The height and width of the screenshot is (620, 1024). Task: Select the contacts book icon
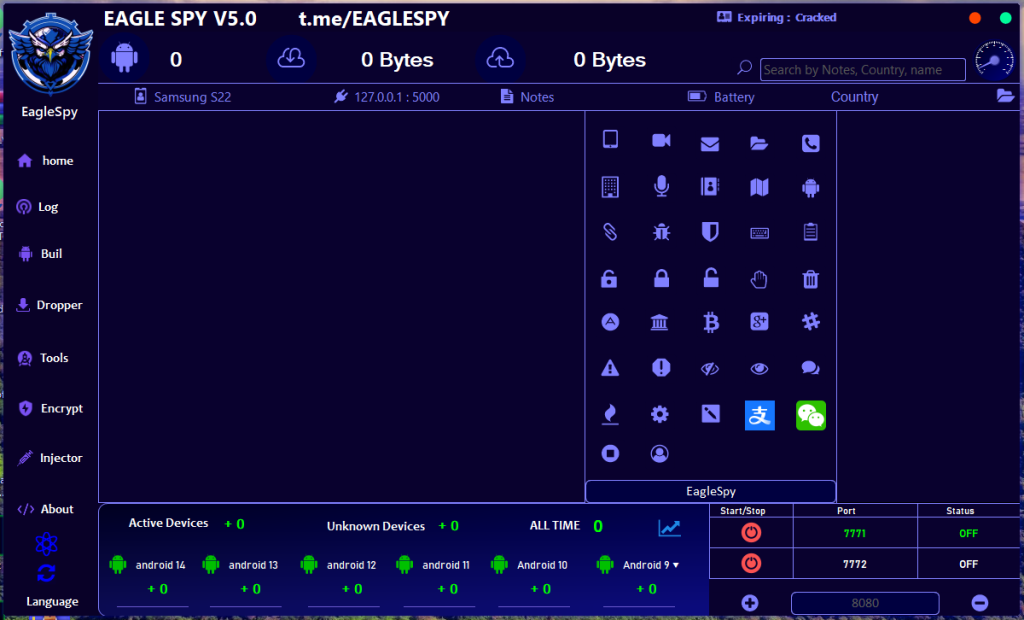(710, 187)
